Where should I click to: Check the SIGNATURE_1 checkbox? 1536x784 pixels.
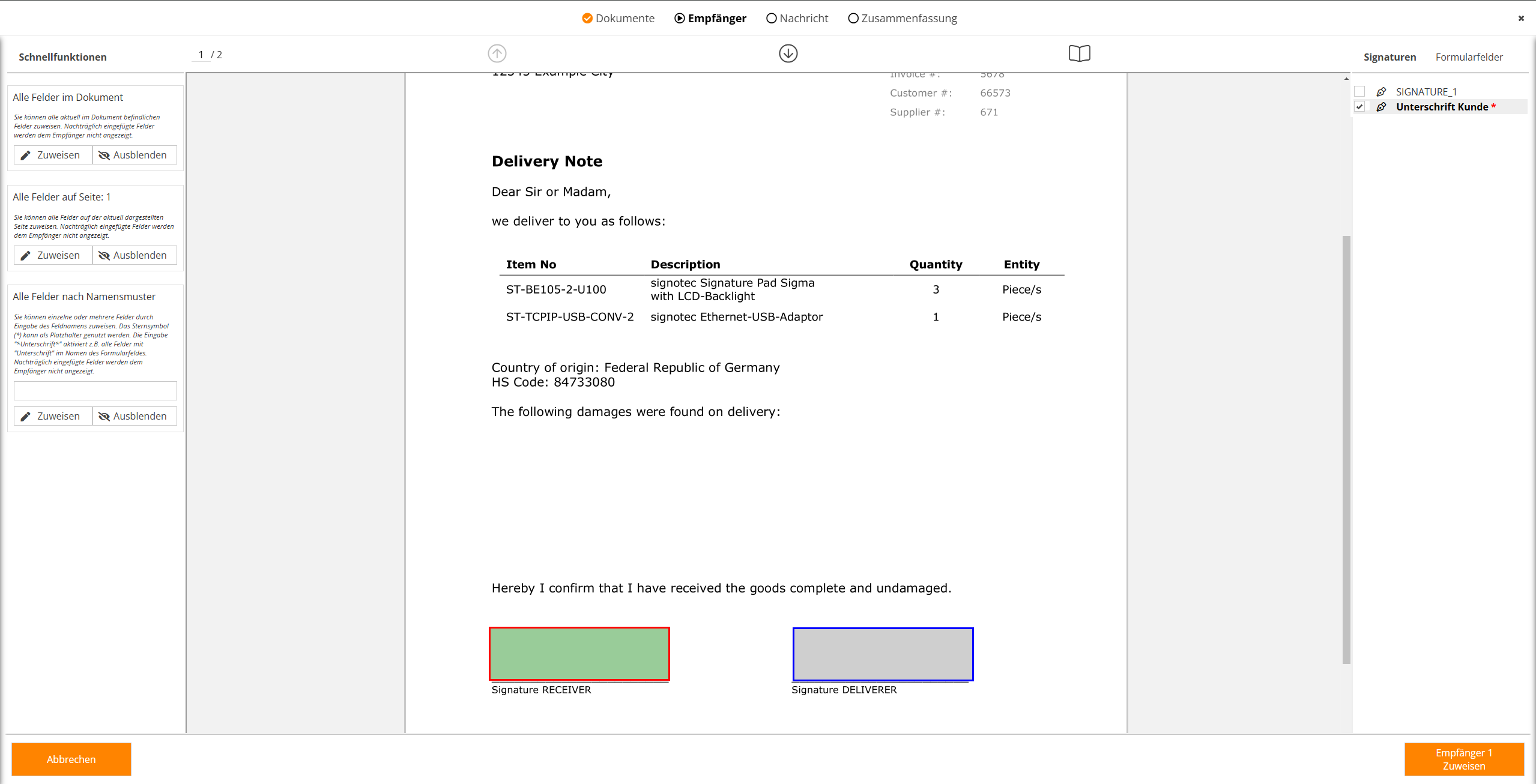(1359, 92)
